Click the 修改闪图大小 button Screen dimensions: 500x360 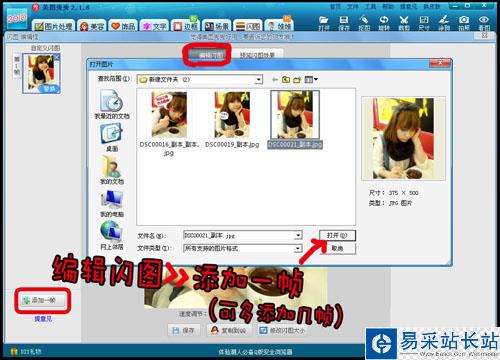[282, 330]
